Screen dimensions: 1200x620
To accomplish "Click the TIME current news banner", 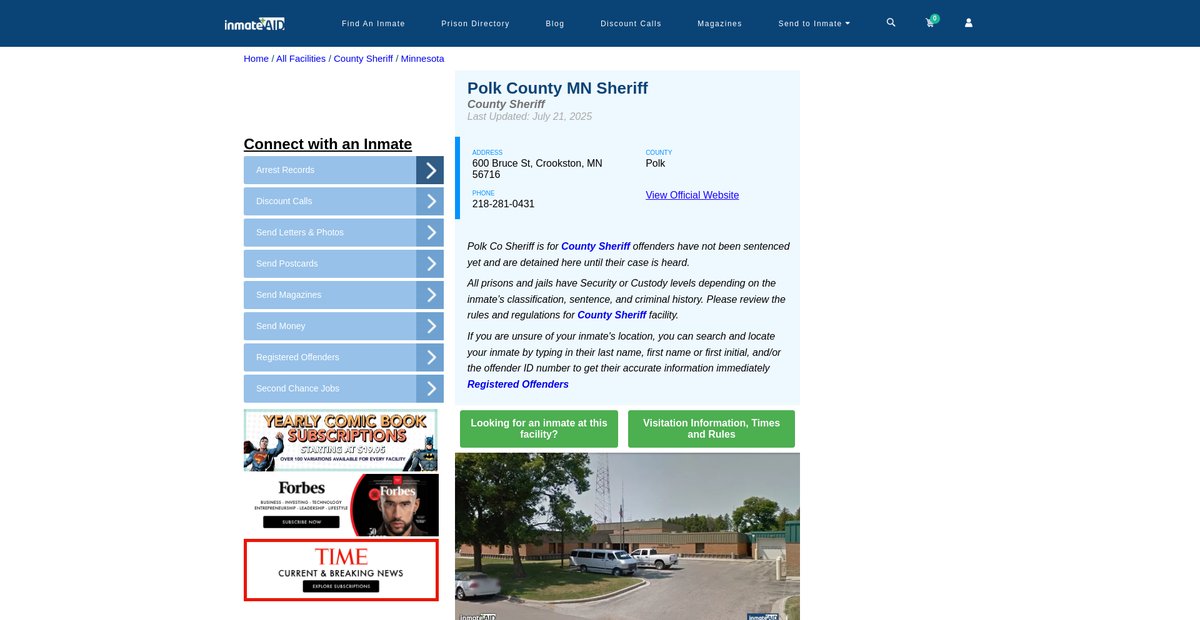I will [341, 570].
